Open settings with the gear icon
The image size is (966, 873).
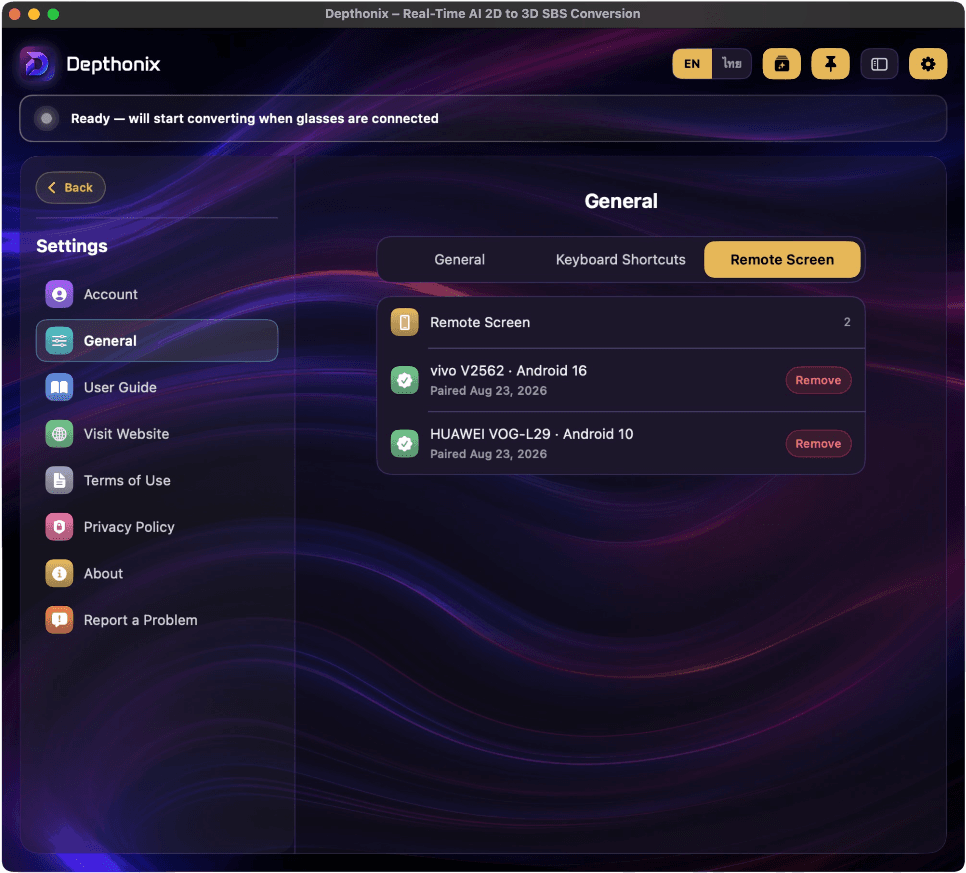927,63
